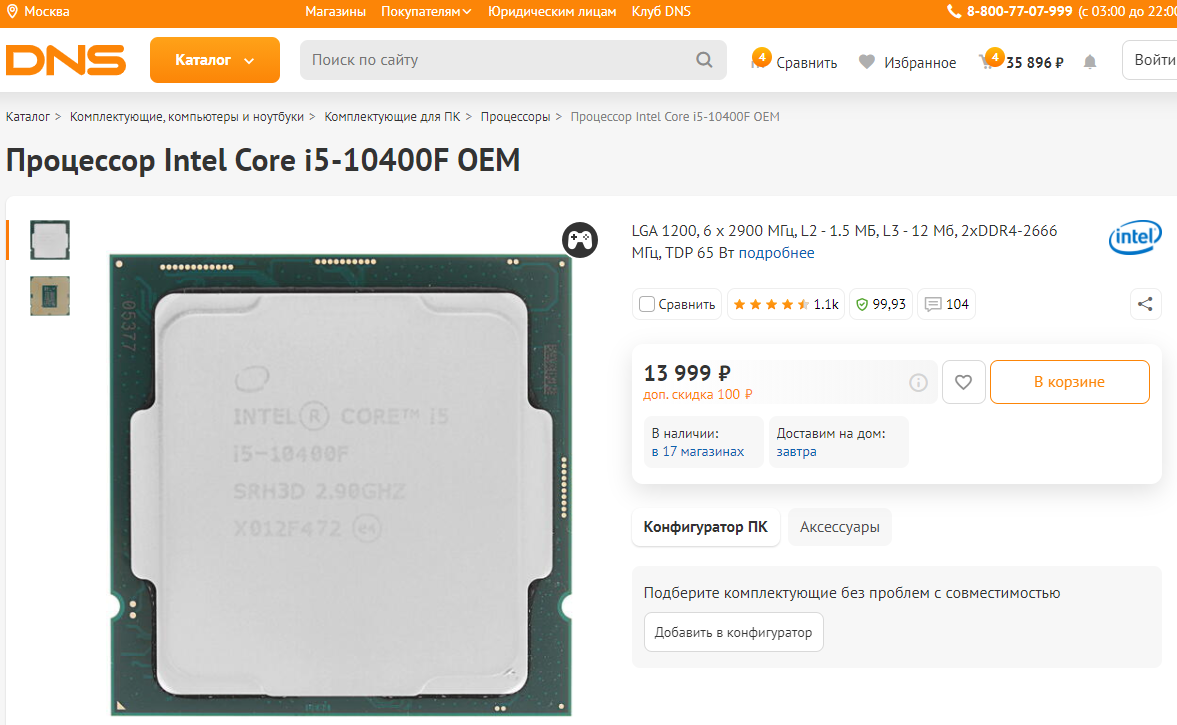Tick the Сравнить checkbox
The height and width of the screenshot is (725, 1177).
pyautogui.click(x=646, y=304)
